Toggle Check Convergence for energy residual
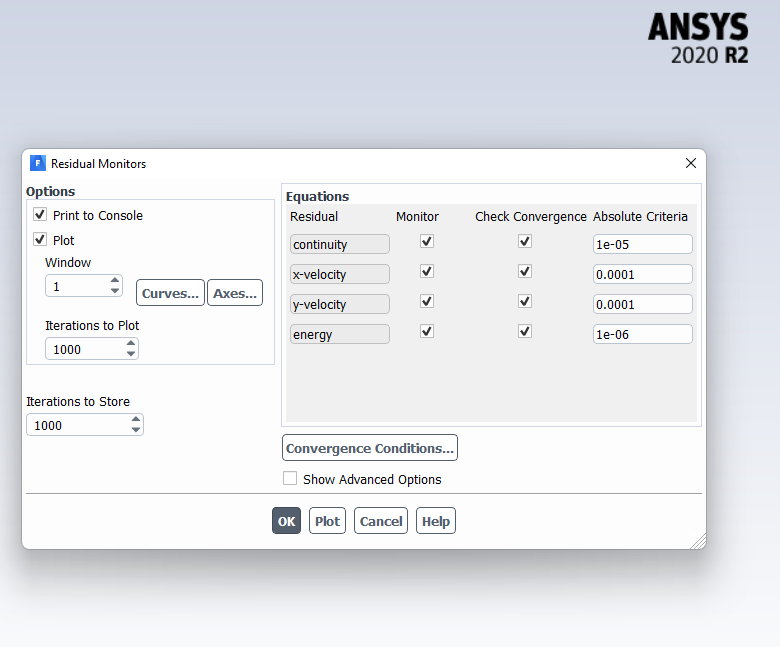Viewport: 780px width, 647px height. (x=525, y=332)
